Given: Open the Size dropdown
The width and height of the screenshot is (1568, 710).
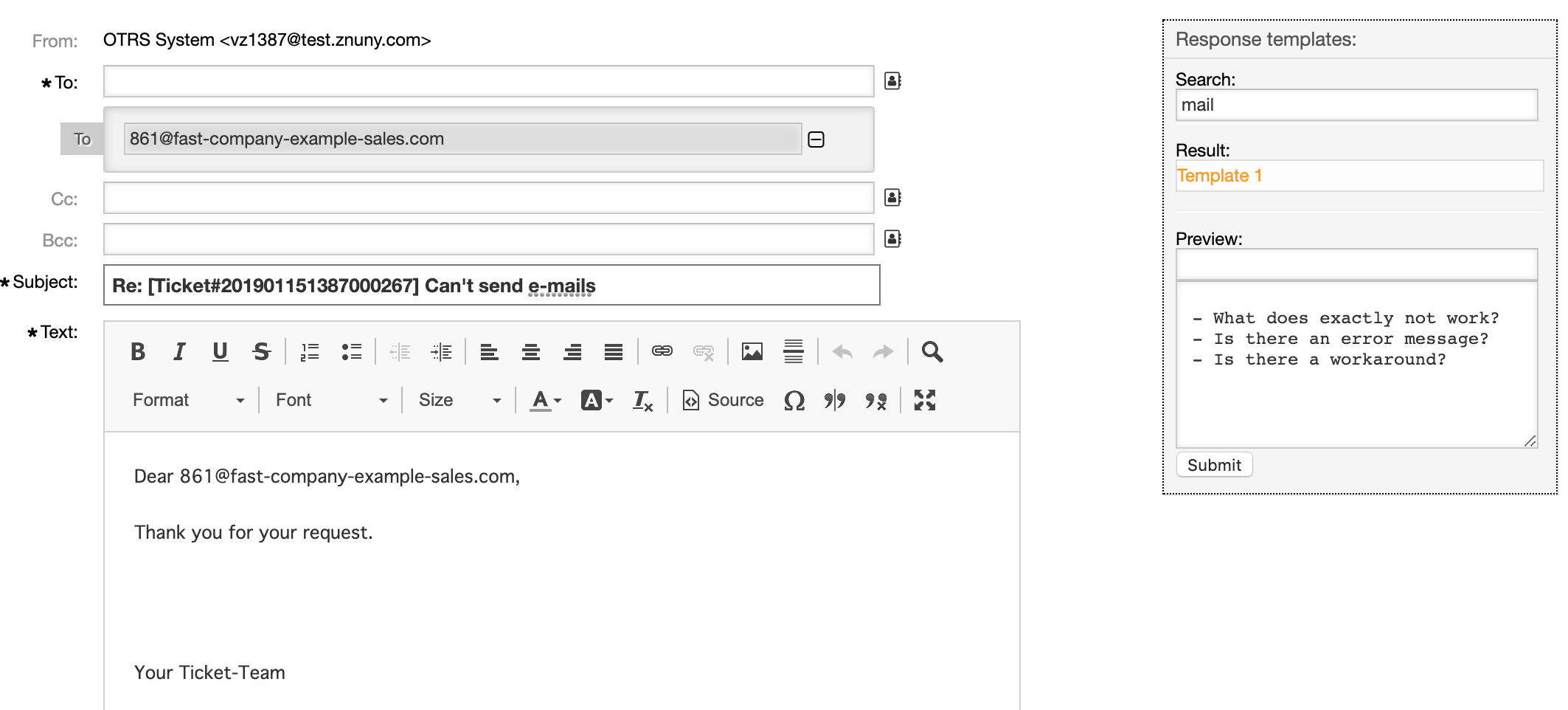Looking at the screenshot, I should (x=459, y=401).
